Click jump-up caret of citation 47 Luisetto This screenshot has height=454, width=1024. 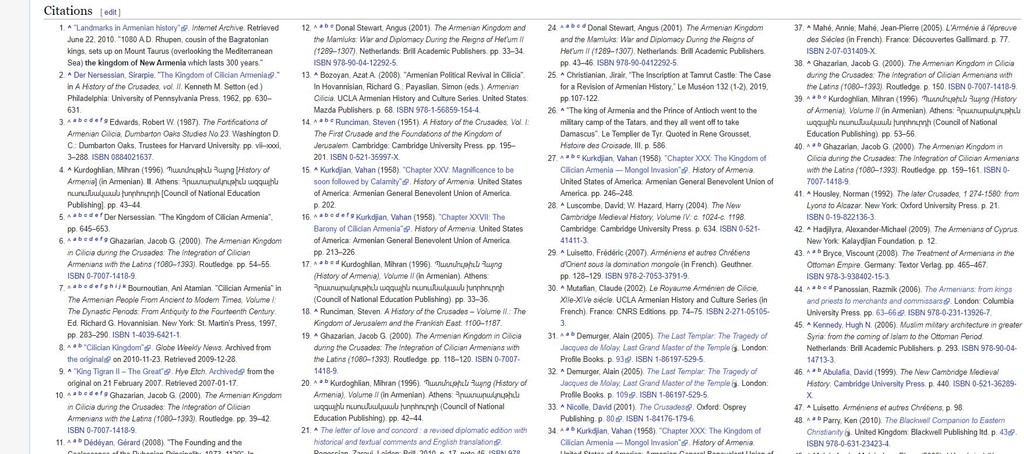[808, 407]
